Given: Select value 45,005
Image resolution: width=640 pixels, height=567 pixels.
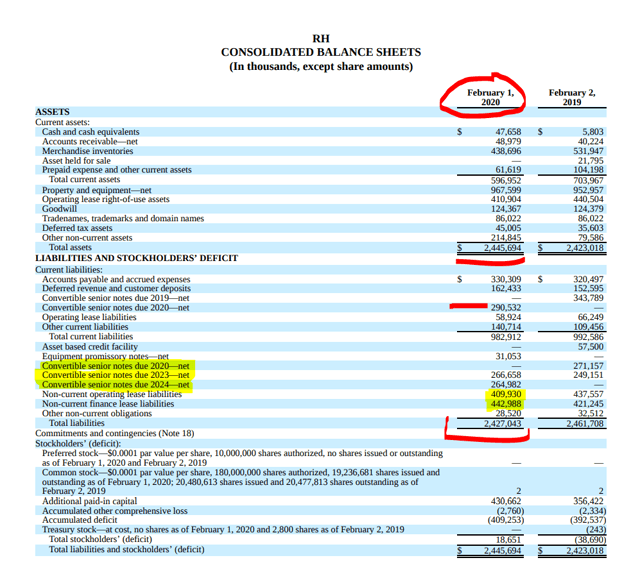Looking at the screenshot, I should click(x=508, y=228).
